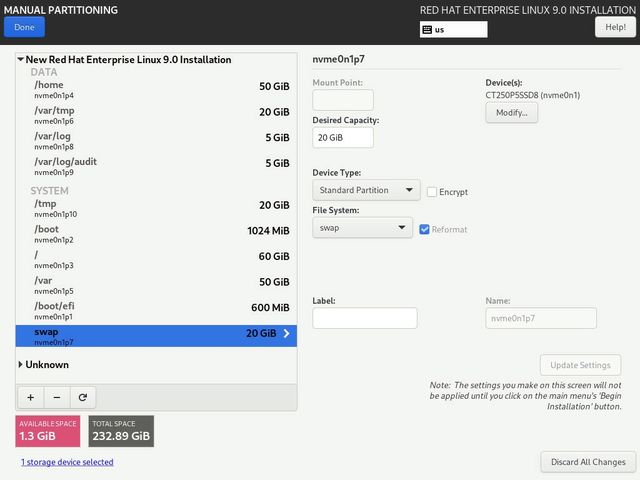
Task: Open the Device Type dropdown
Action: (366, 190)
